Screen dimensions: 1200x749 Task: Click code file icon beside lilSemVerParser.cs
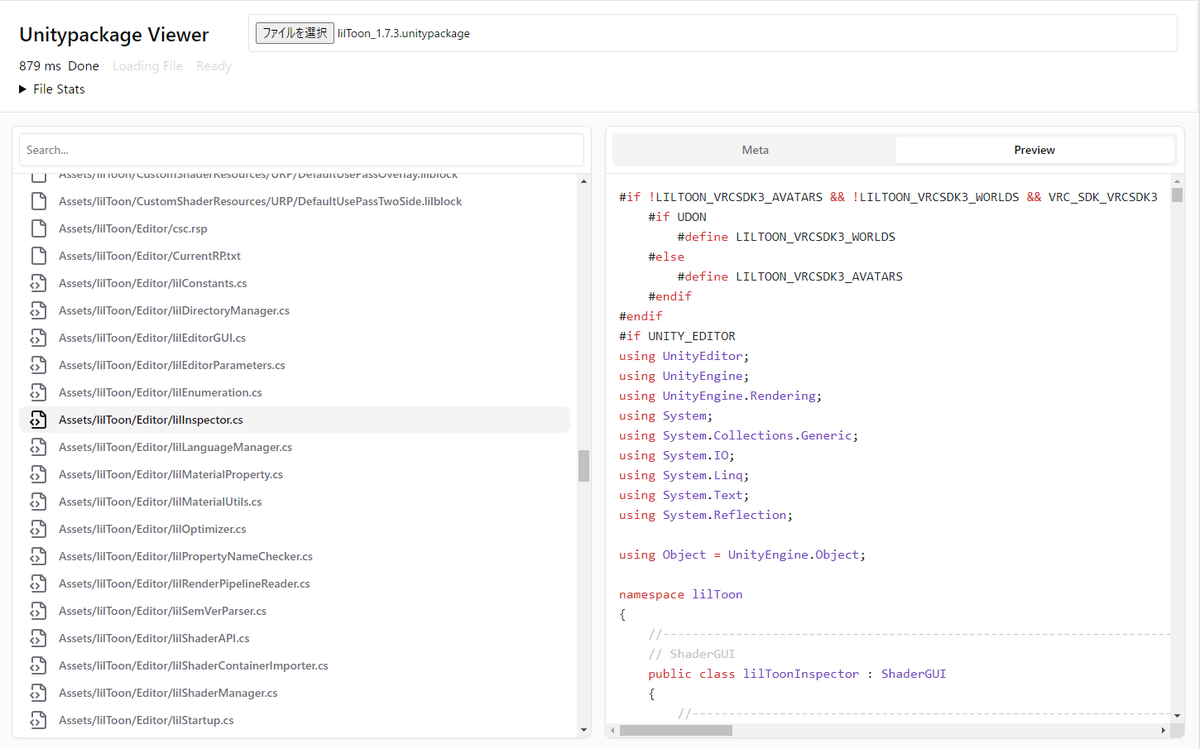point(38,611)
